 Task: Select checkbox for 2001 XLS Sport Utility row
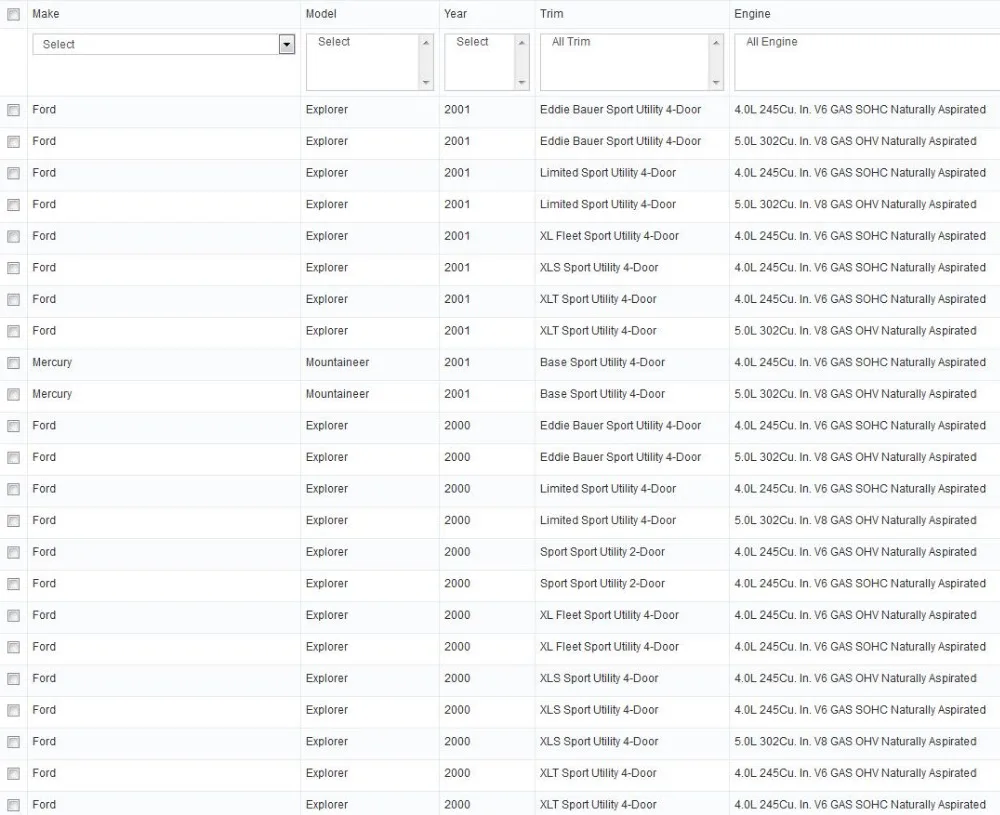pos(13,268)
